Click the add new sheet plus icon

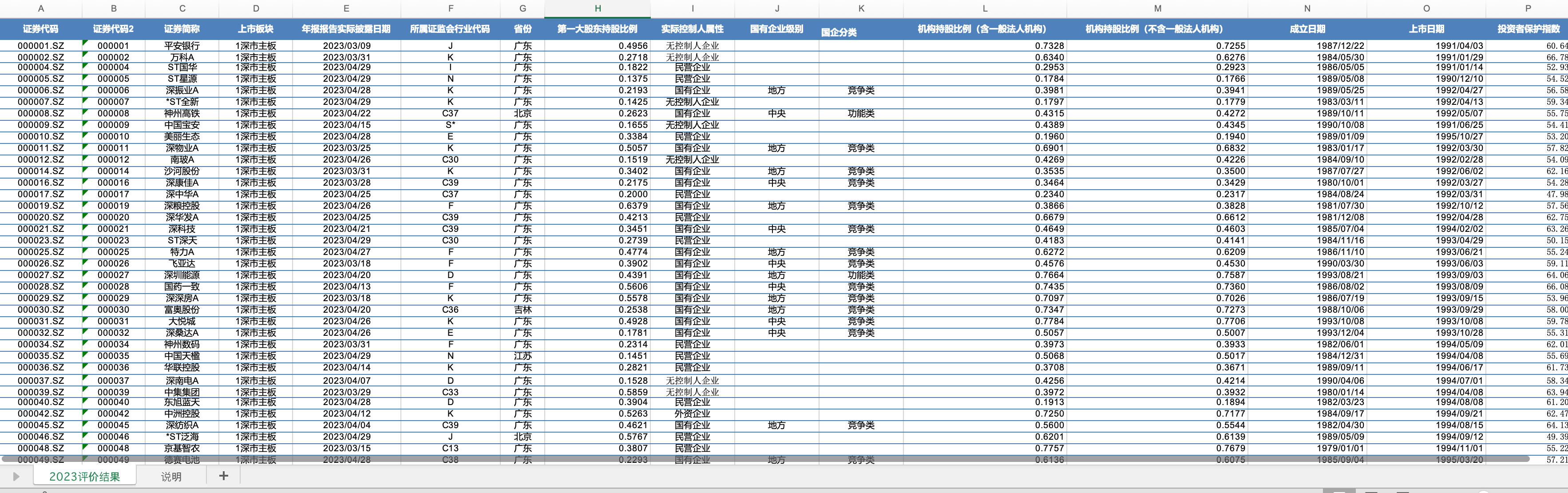click(x=223, y=476)
